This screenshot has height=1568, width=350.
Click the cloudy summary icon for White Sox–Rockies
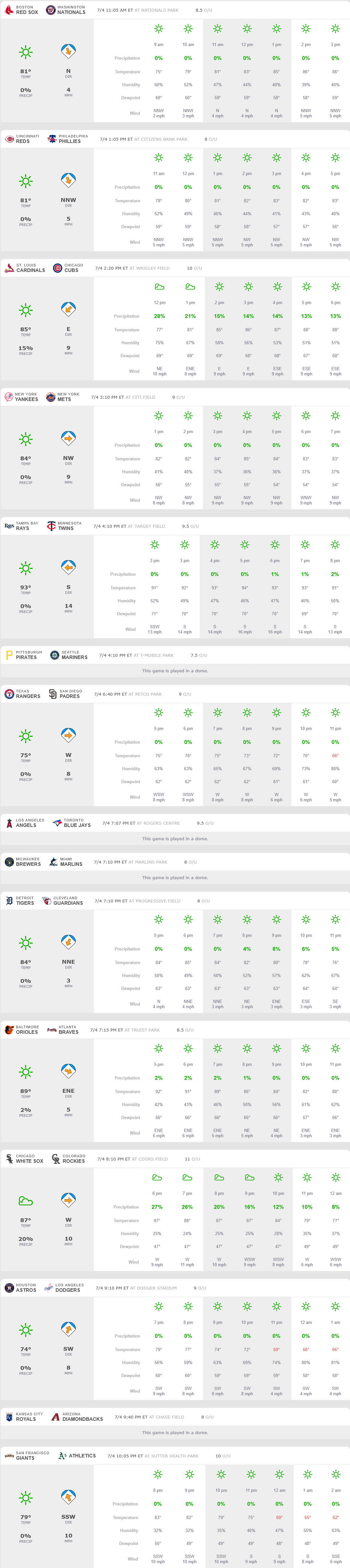click(26, 1202)
